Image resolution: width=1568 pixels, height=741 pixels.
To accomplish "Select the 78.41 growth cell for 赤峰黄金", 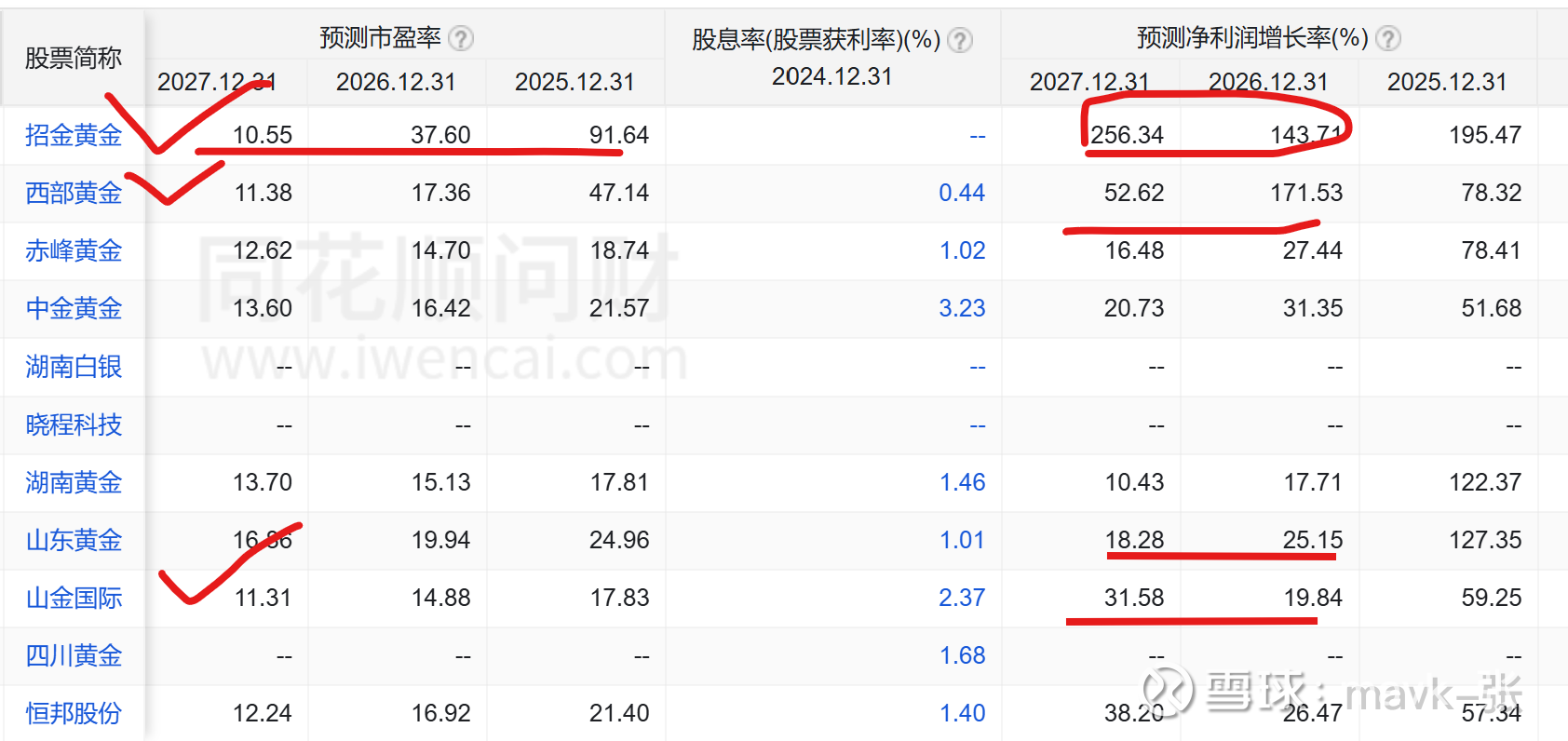I will click(1491, 250).
